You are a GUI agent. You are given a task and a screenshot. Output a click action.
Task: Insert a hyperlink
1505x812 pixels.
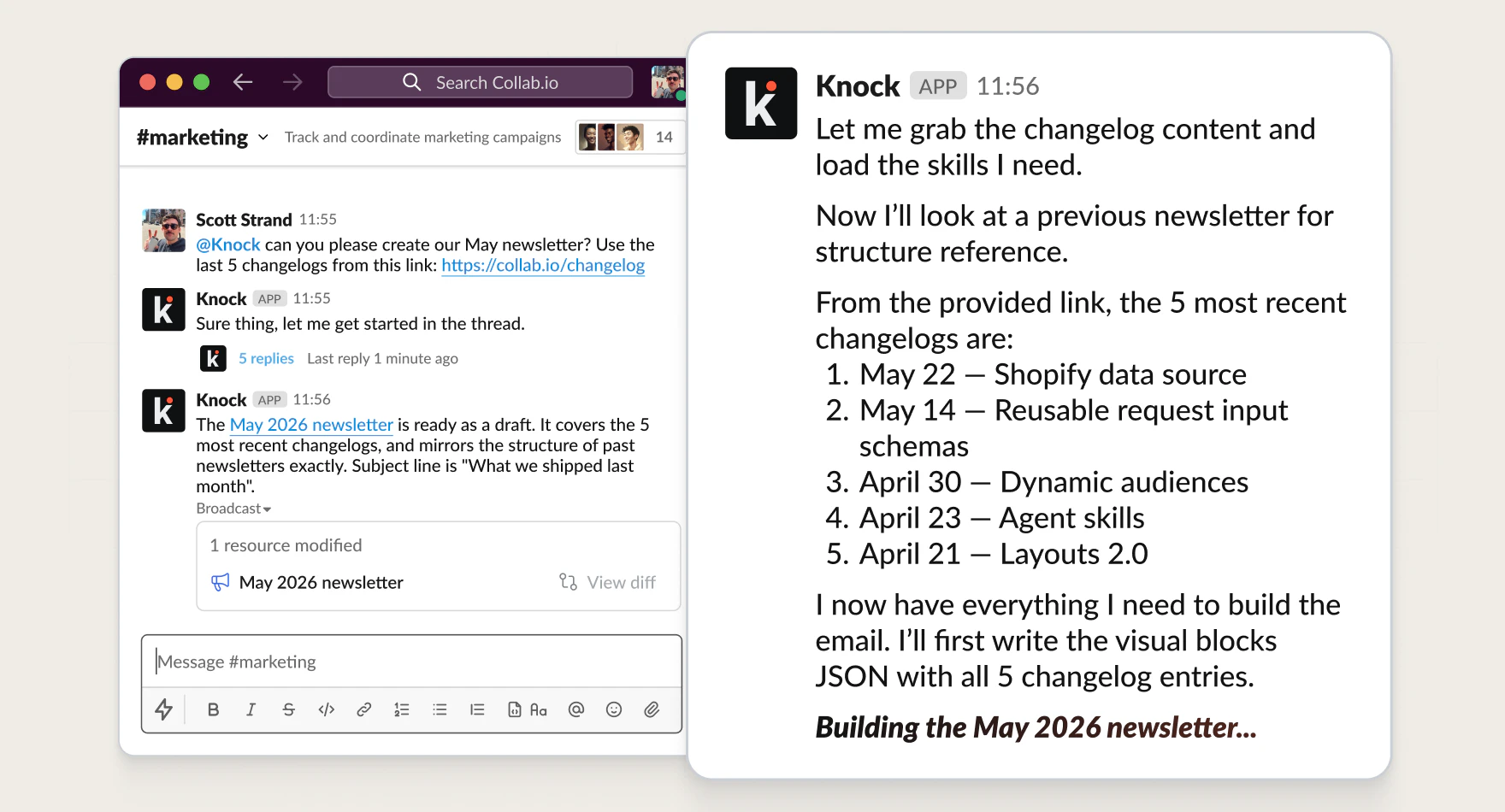[363, 709]
